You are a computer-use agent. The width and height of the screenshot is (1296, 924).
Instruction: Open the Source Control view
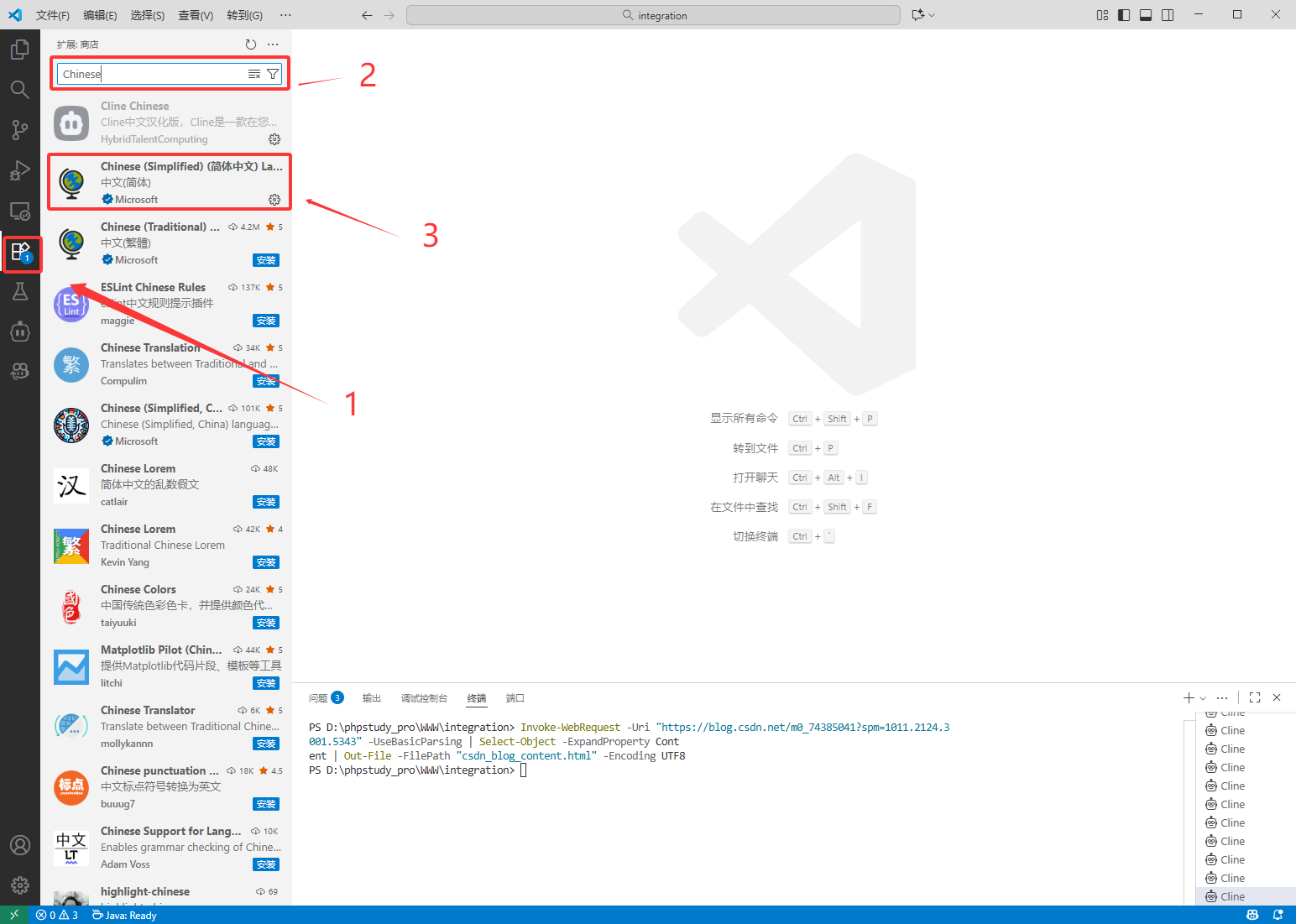tap(20, 130)
